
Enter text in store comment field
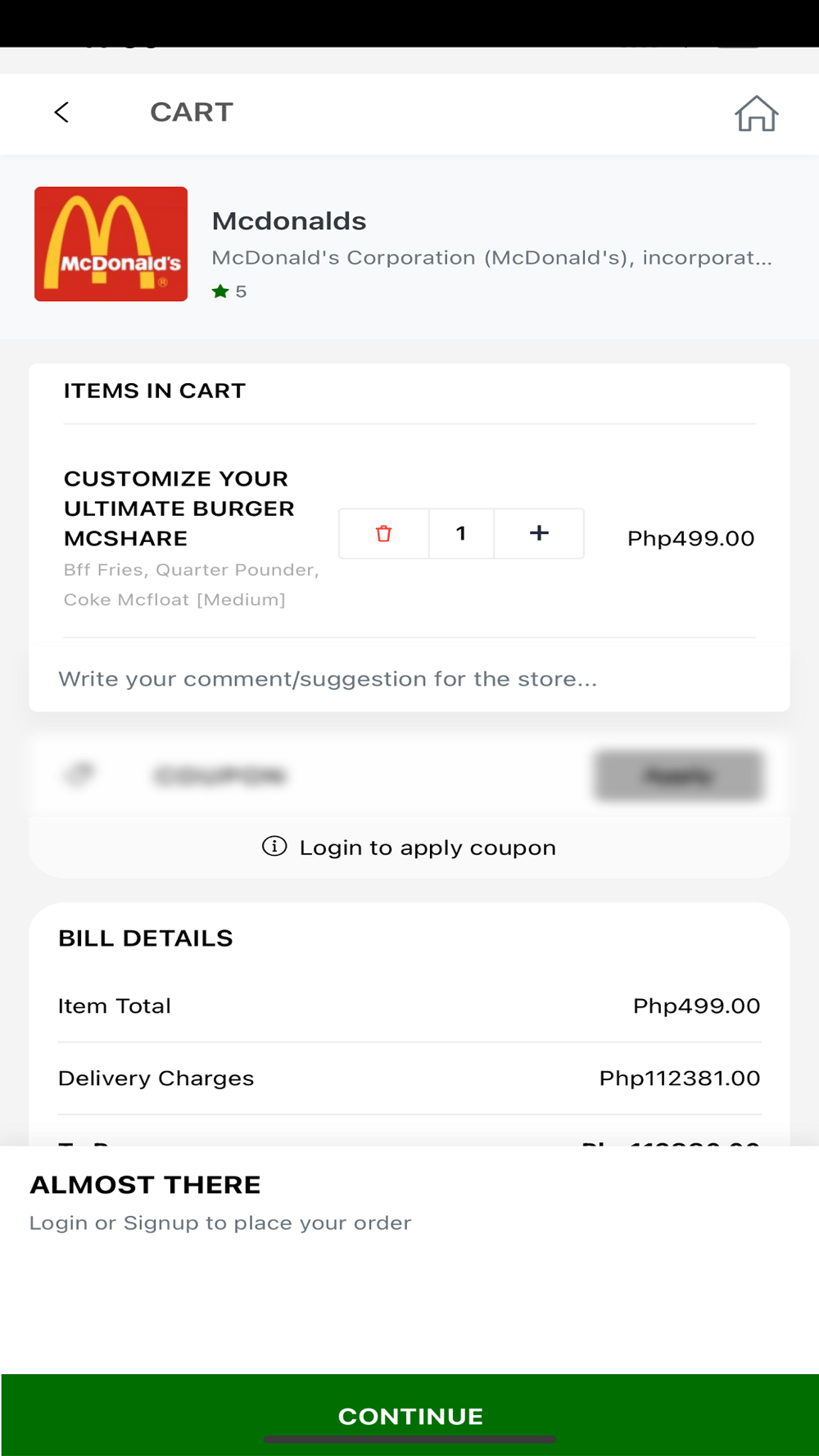click(x=328, y=679)
